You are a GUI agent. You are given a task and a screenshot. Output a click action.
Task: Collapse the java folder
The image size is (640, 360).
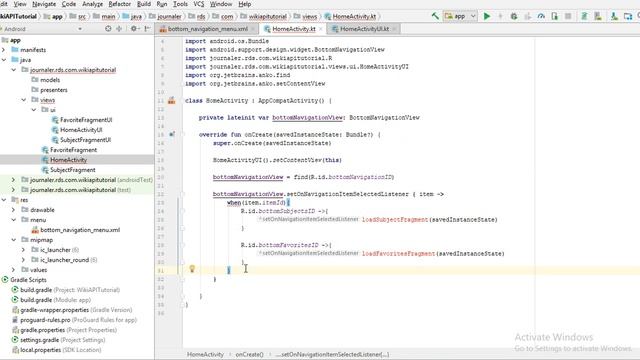point(4,60)
